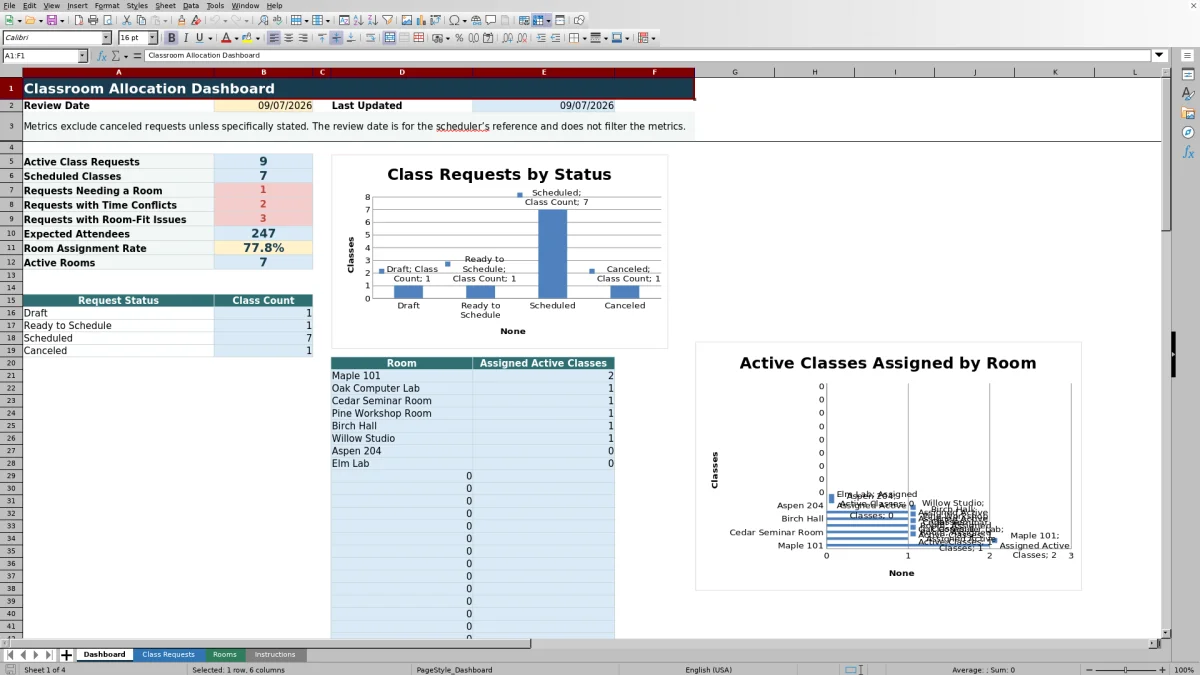The image size is (1200, 675).
Task: Toggle Center Horizontally alignment
Action: (288, 38)
